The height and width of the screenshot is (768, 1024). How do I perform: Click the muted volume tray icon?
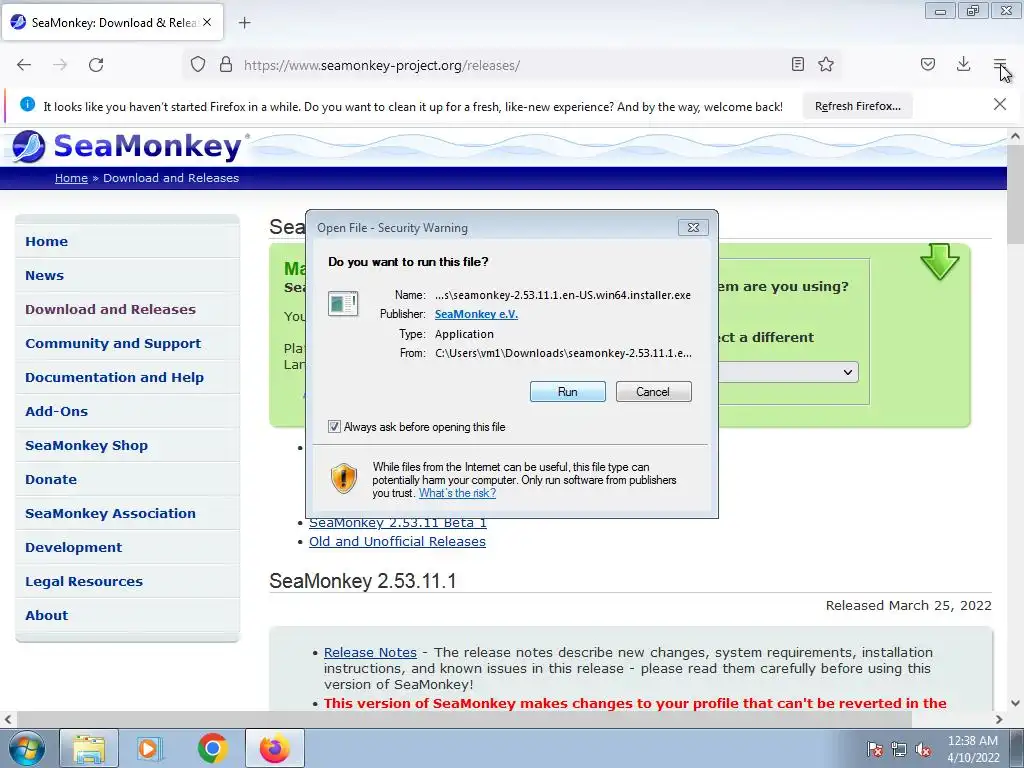(x=923, y=749)
